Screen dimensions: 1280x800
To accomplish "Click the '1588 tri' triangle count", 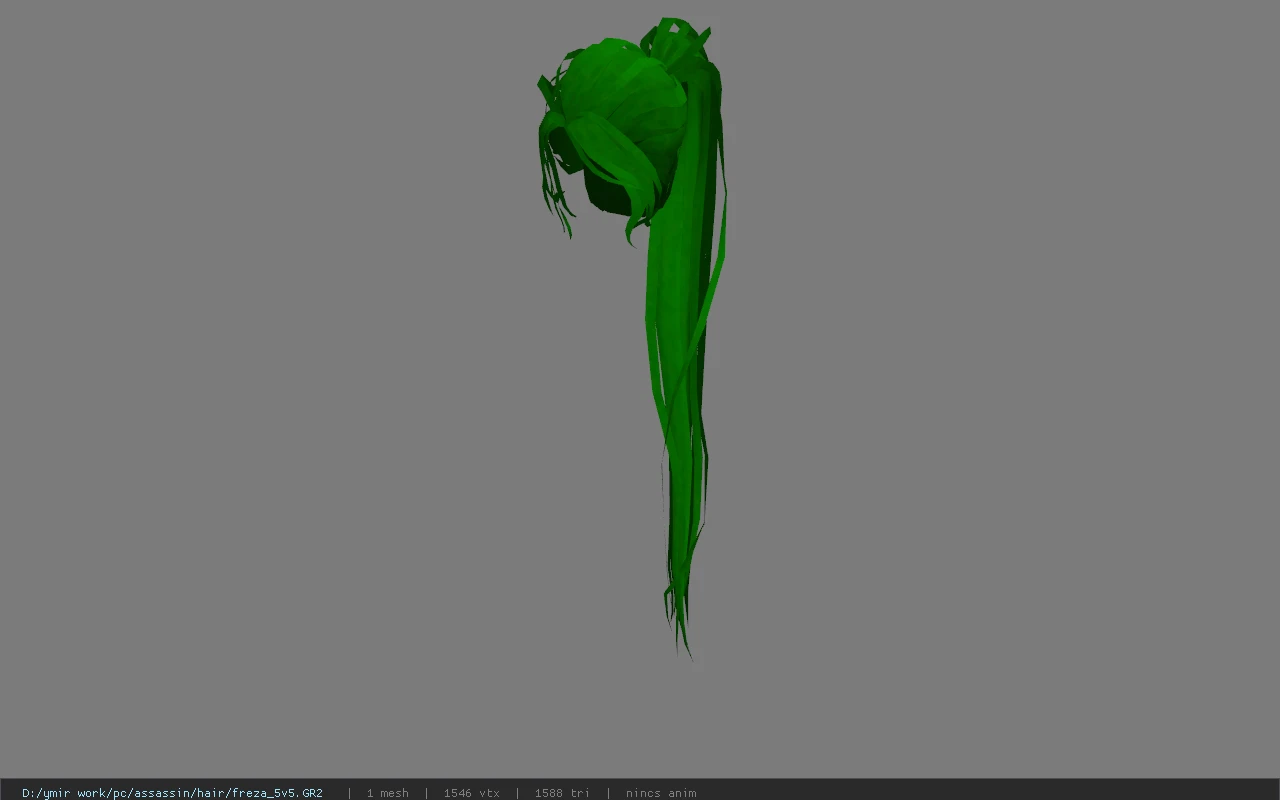I will (562, 793).
